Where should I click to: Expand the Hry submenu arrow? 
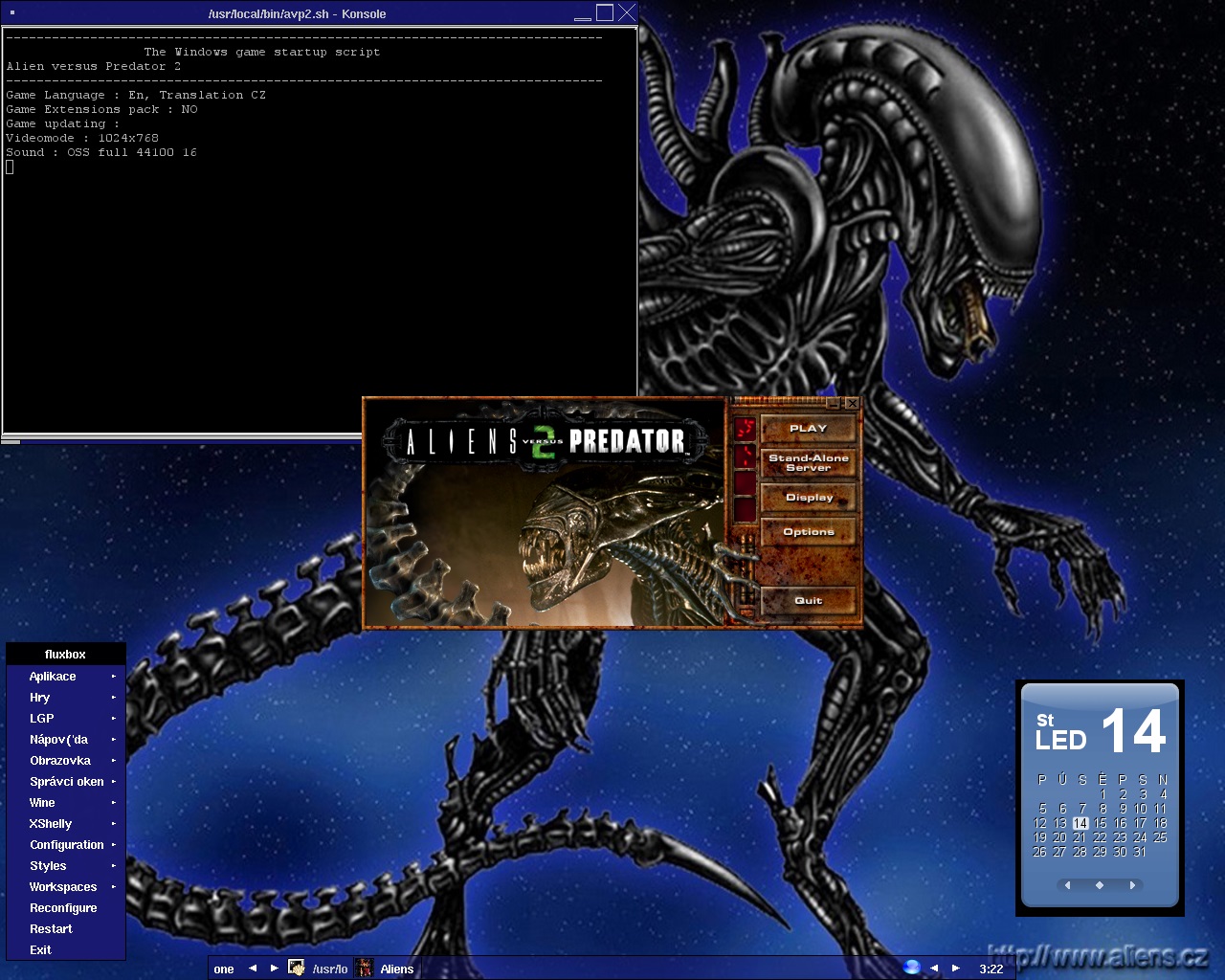(x=113, y=698)
